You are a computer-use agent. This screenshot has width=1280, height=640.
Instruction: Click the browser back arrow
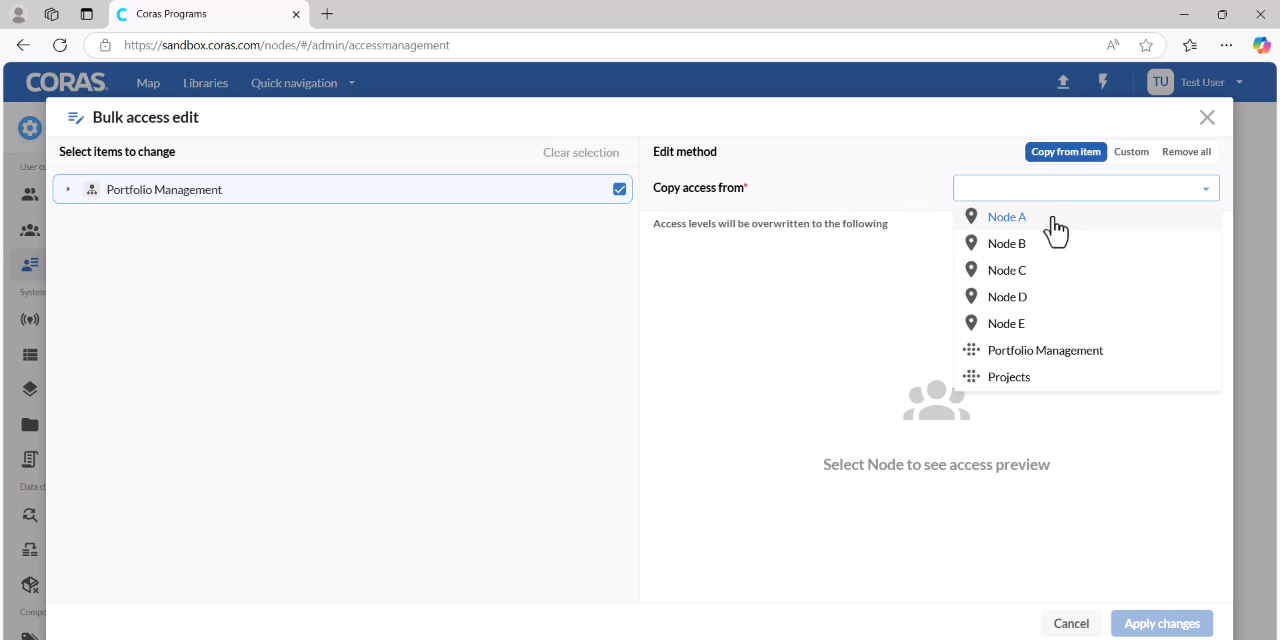tap(23, 45)
